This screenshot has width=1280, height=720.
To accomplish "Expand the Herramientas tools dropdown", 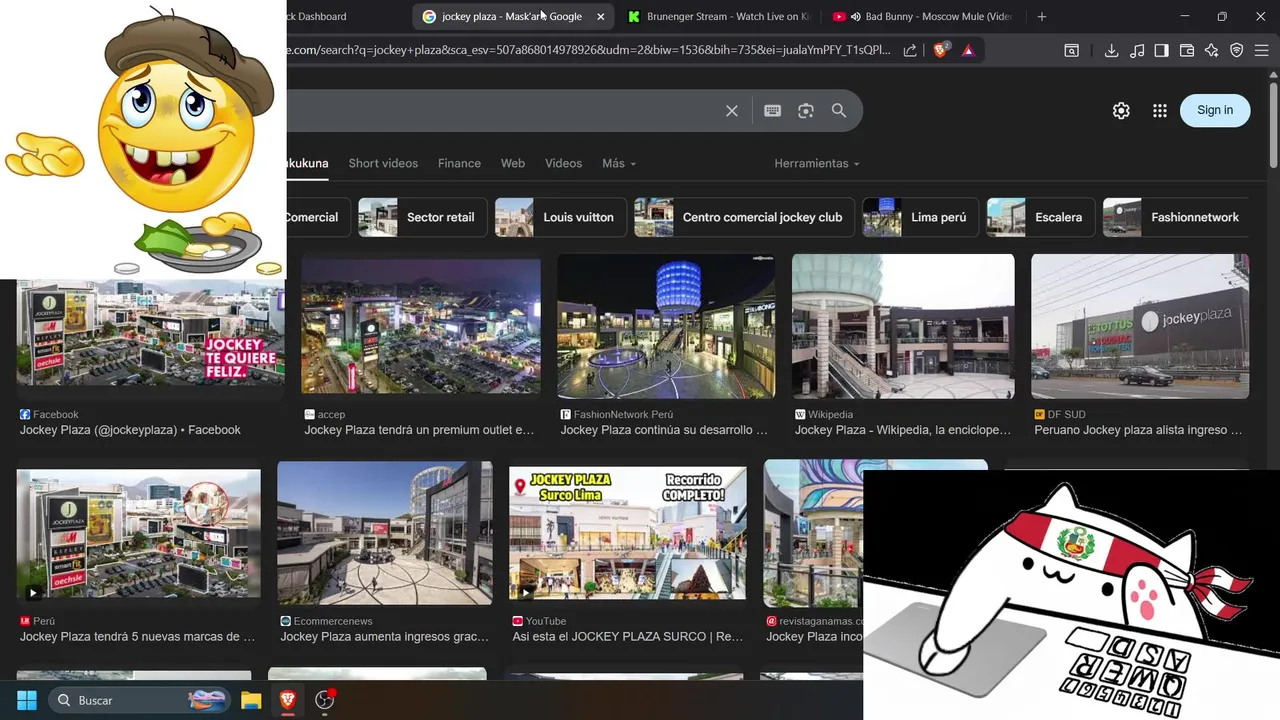I will (x=817, y=163).
